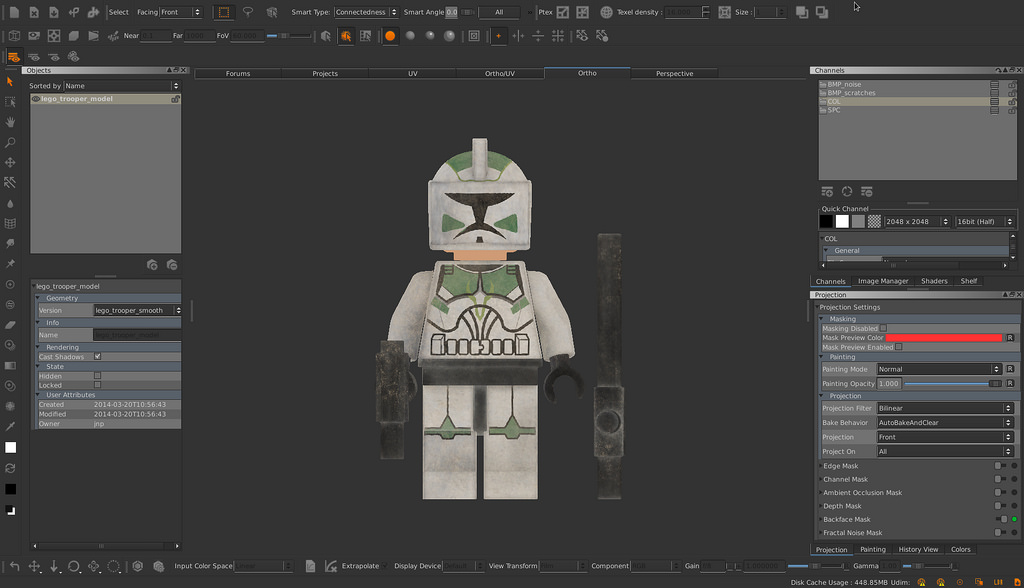Screen dimensions: 1024x588
Task: Open the 2048 x 2048 size dropdown
Action: tap(917, 221)
